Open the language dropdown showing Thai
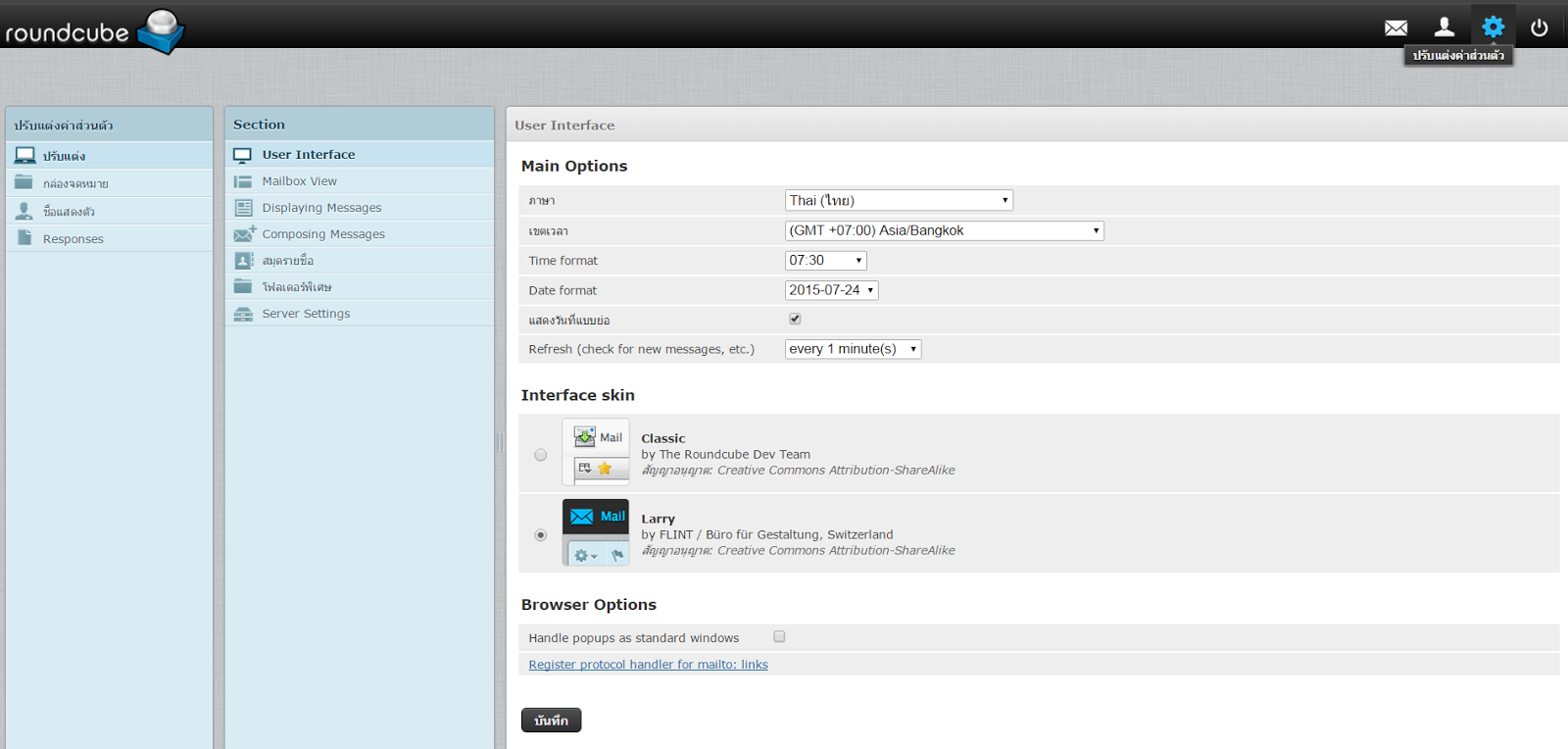Screen dimensions: 1568x749 898,201
